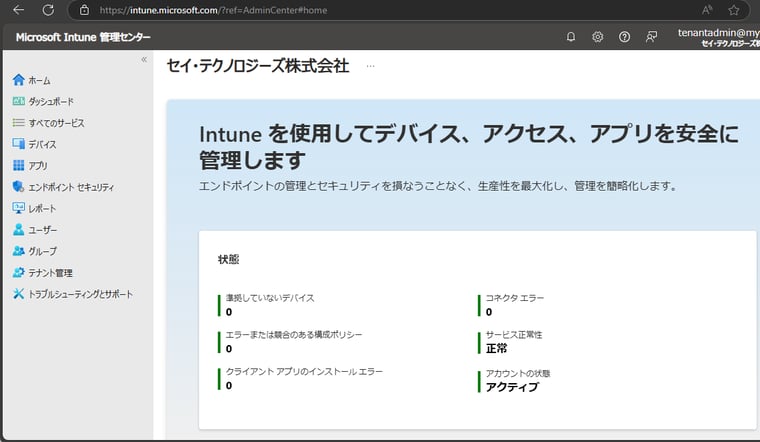Viewport: 760px width, 442px height.
Task: Click the ホーム house icon
Action: pos(18,80)
